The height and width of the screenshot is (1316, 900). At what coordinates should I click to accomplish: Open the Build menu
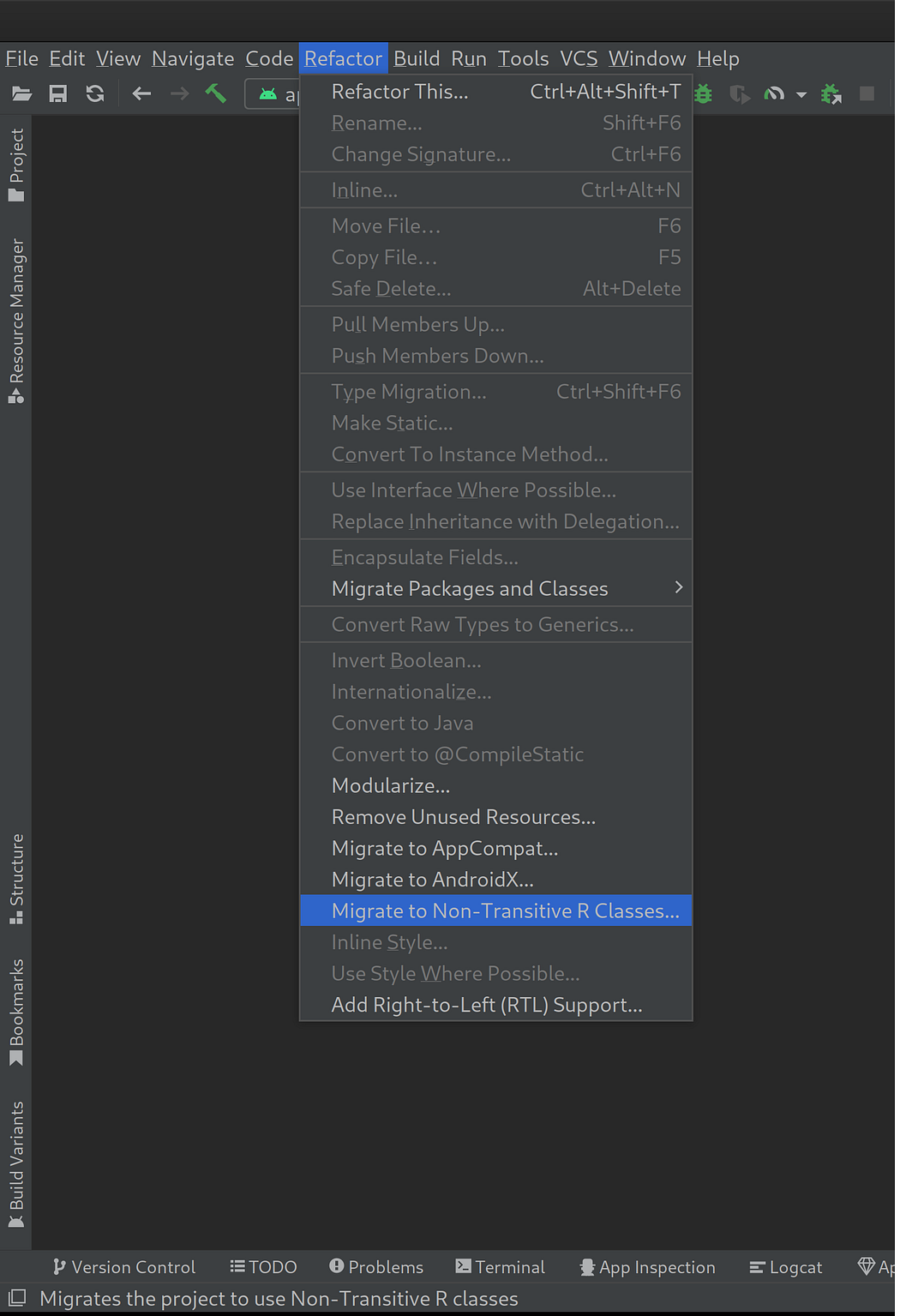pos(417,58)
